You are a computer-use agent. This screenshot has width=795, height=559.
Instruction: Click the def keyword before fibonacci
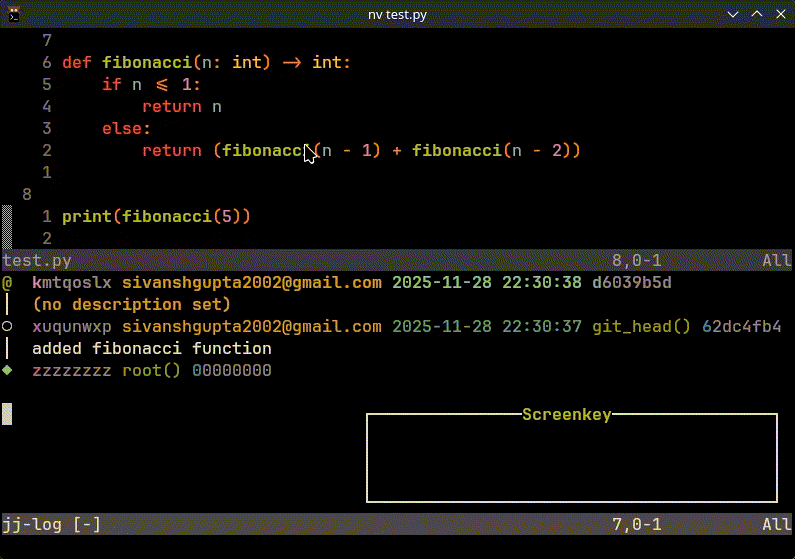(77, 62)
